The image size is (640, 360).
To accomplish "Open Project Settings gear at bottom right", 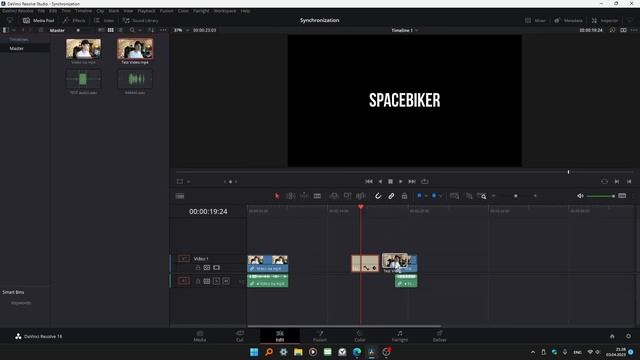I will [x=629, y=336].
